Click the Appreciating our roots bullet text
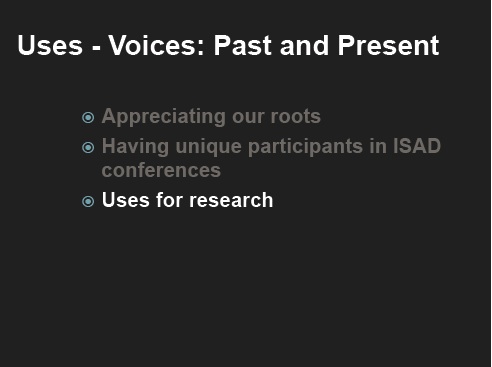The image size is (492, 367). click(x=211, y=117)
